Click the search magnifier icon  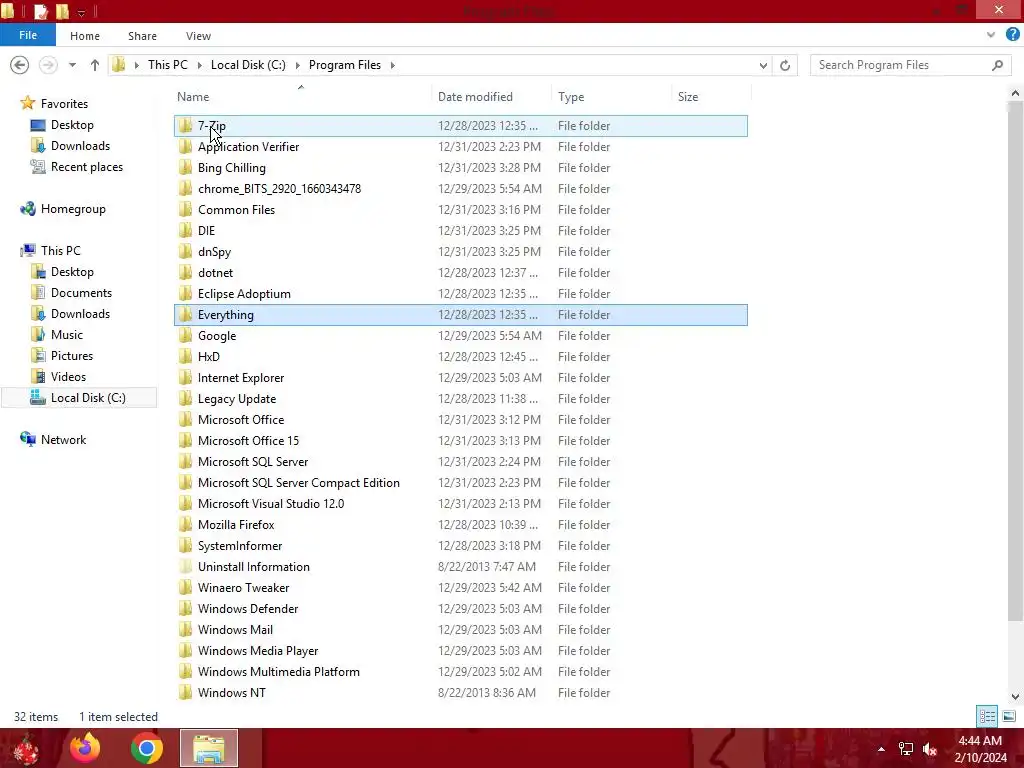pos(997,65)
